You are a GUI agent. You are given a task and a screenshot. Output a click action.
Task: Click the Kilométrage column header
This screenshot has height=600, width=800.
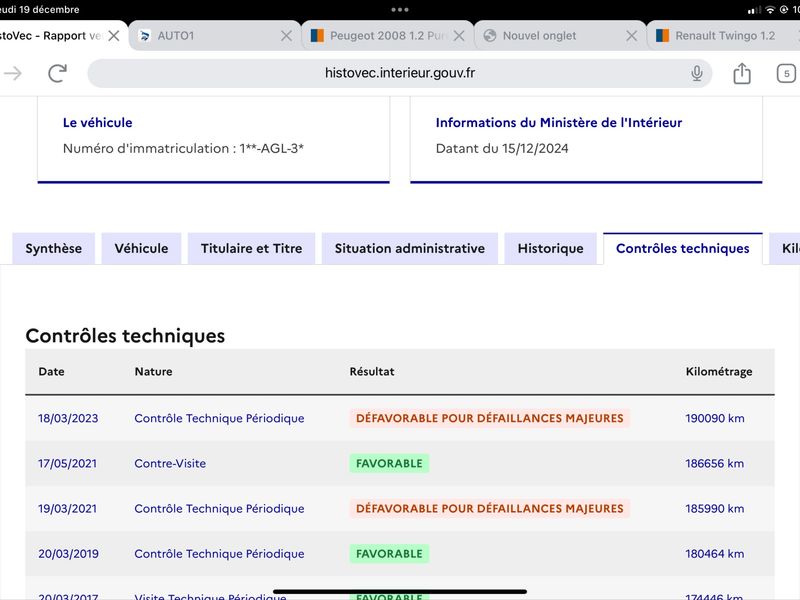pos(719,371)
